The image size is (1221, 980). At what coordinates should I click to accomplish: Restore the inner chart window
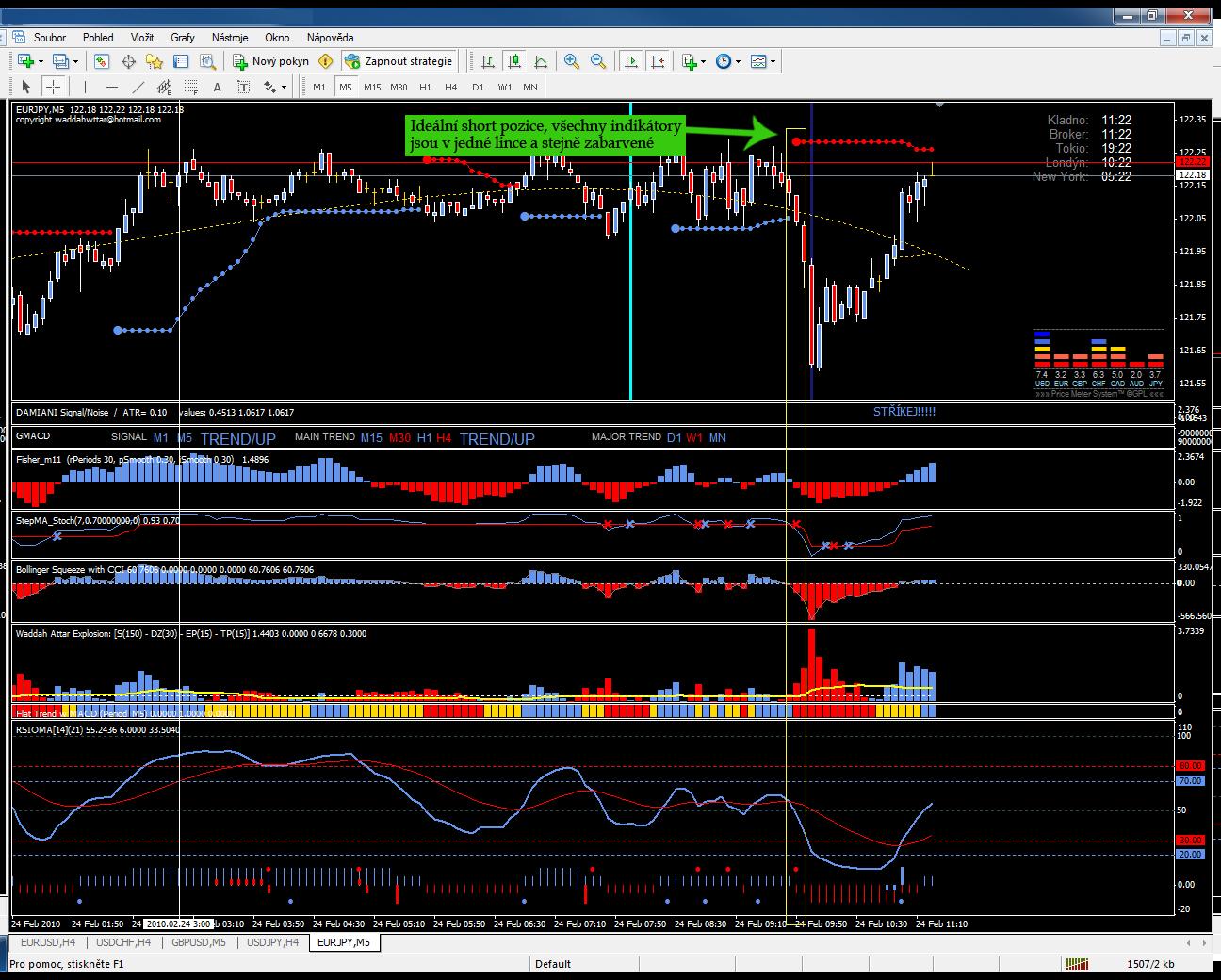point(1186,38)
